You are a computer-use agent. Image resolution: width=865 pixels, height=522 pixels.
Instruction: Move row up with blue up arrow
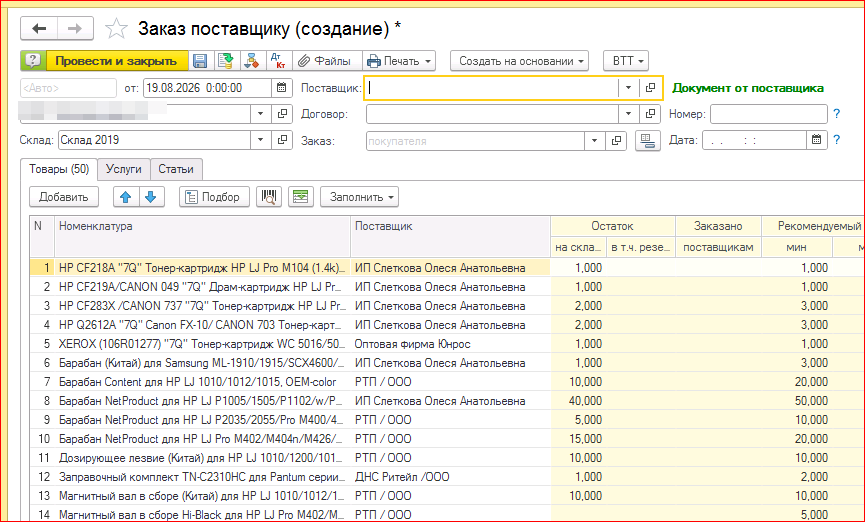126,197
